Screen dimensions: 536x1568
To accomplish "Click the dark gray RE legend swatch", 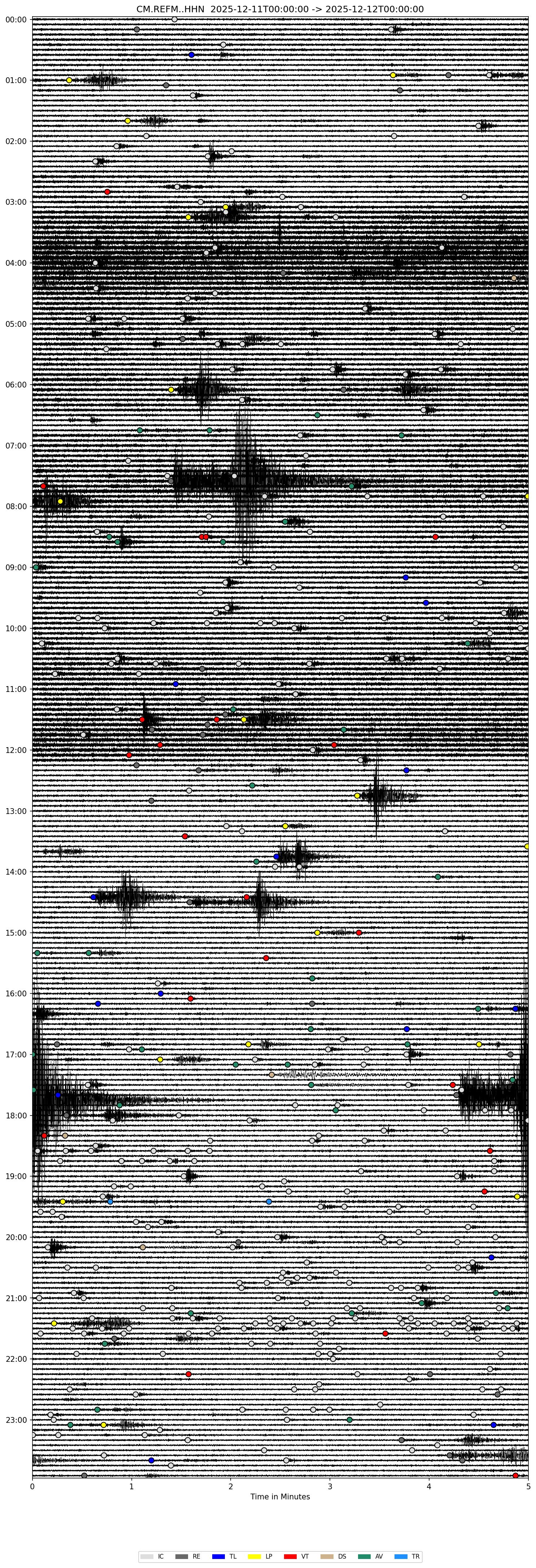I will click(182, 1551).
